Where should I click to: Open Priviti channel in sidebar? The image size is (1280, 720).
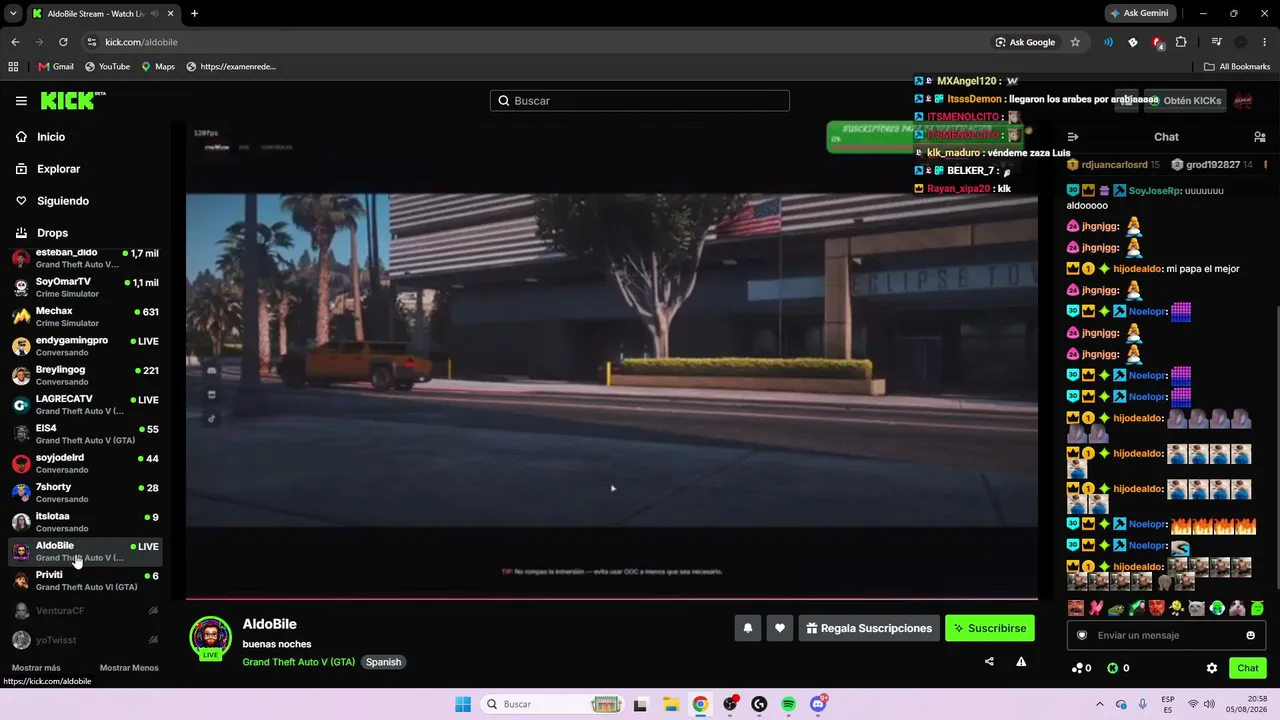pos(85,581)
